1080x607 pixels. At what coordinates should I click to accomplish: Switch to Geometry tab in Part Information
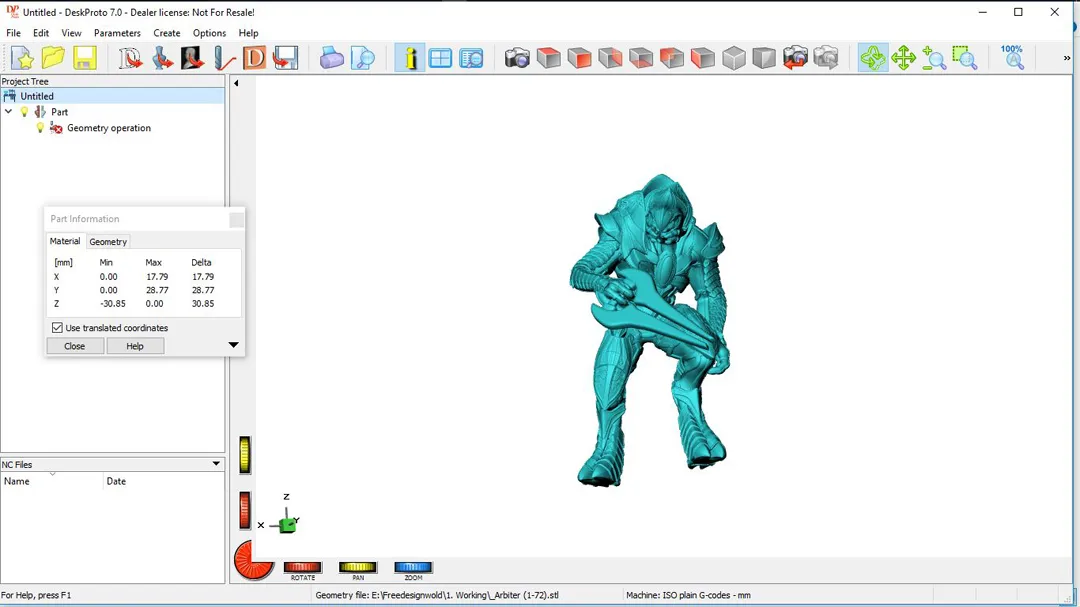(x=108, y=242)
